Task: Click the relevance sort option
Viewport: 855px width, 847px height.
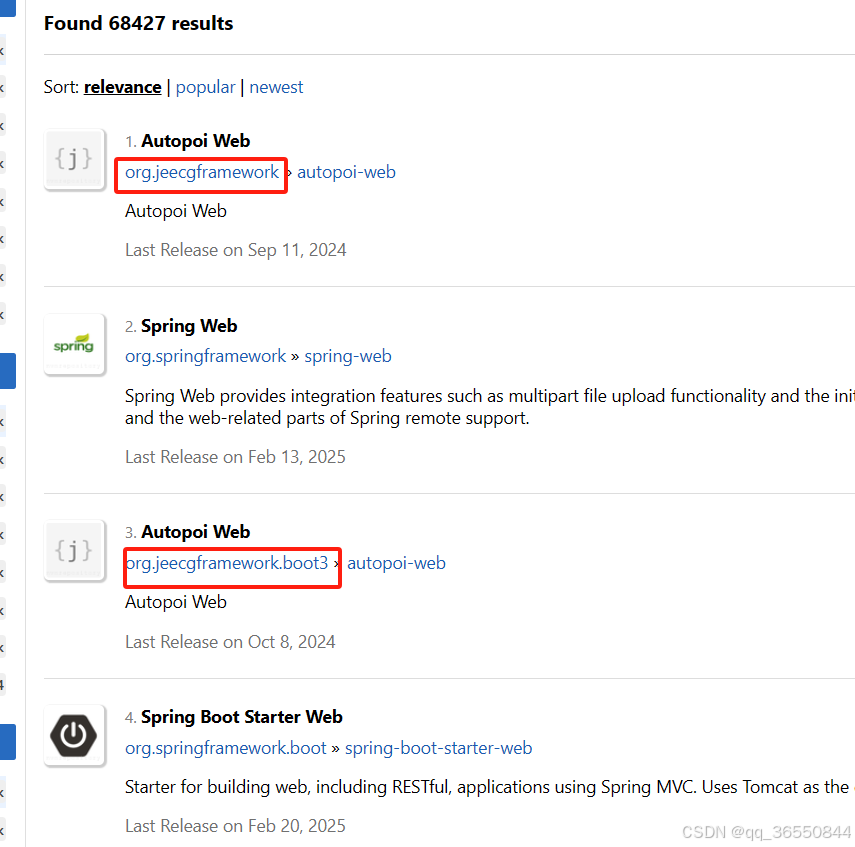Action: point(122,87)
